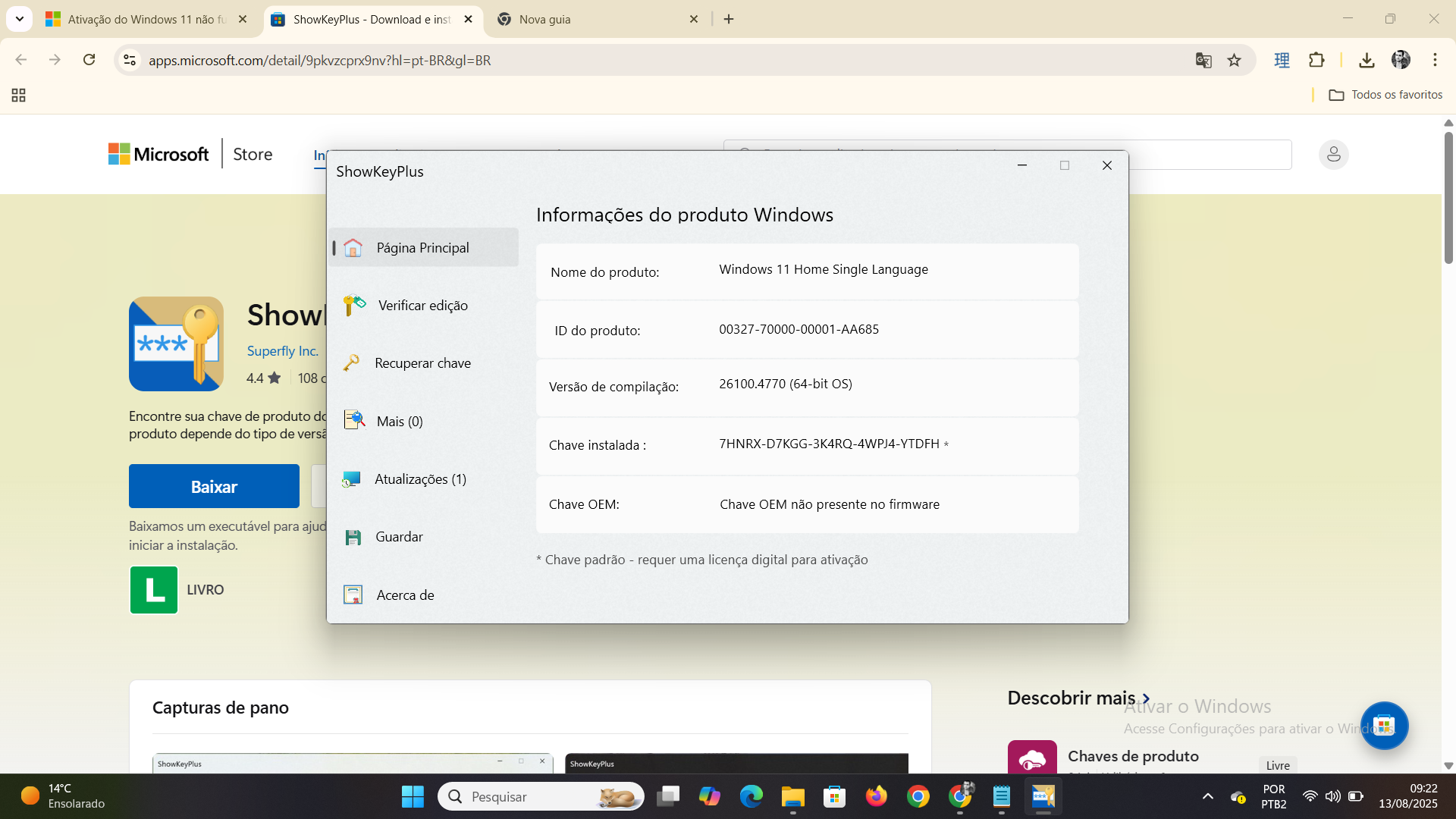The height and width of the screenshot is (819, 1456).
Task: Open the tab search dropdown
Action: [x=19, y=19]
